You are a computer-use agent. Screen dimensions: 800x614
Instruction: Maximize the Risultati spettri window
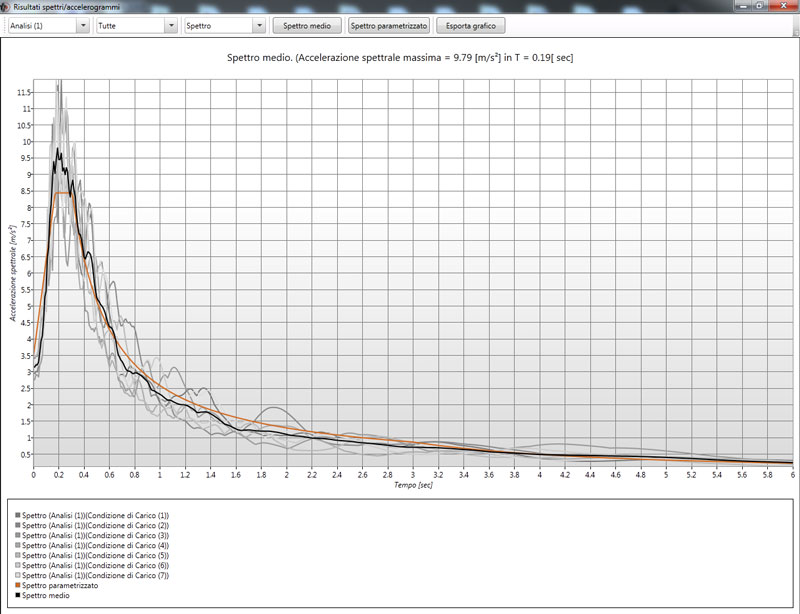(x=760, y=6)
